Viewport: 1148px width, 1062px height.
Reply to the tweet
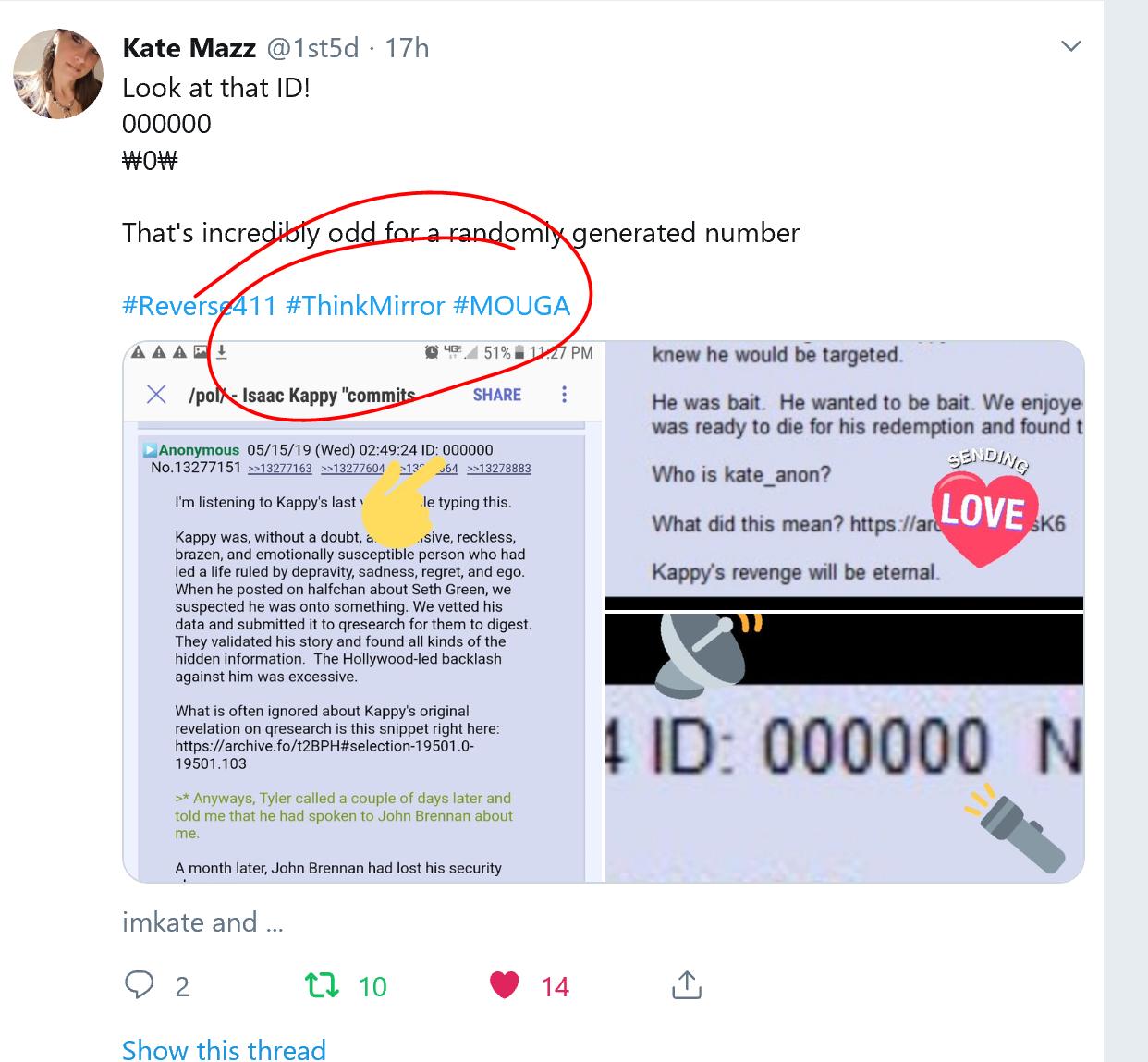pyautogui.click(x=139, y=985)
